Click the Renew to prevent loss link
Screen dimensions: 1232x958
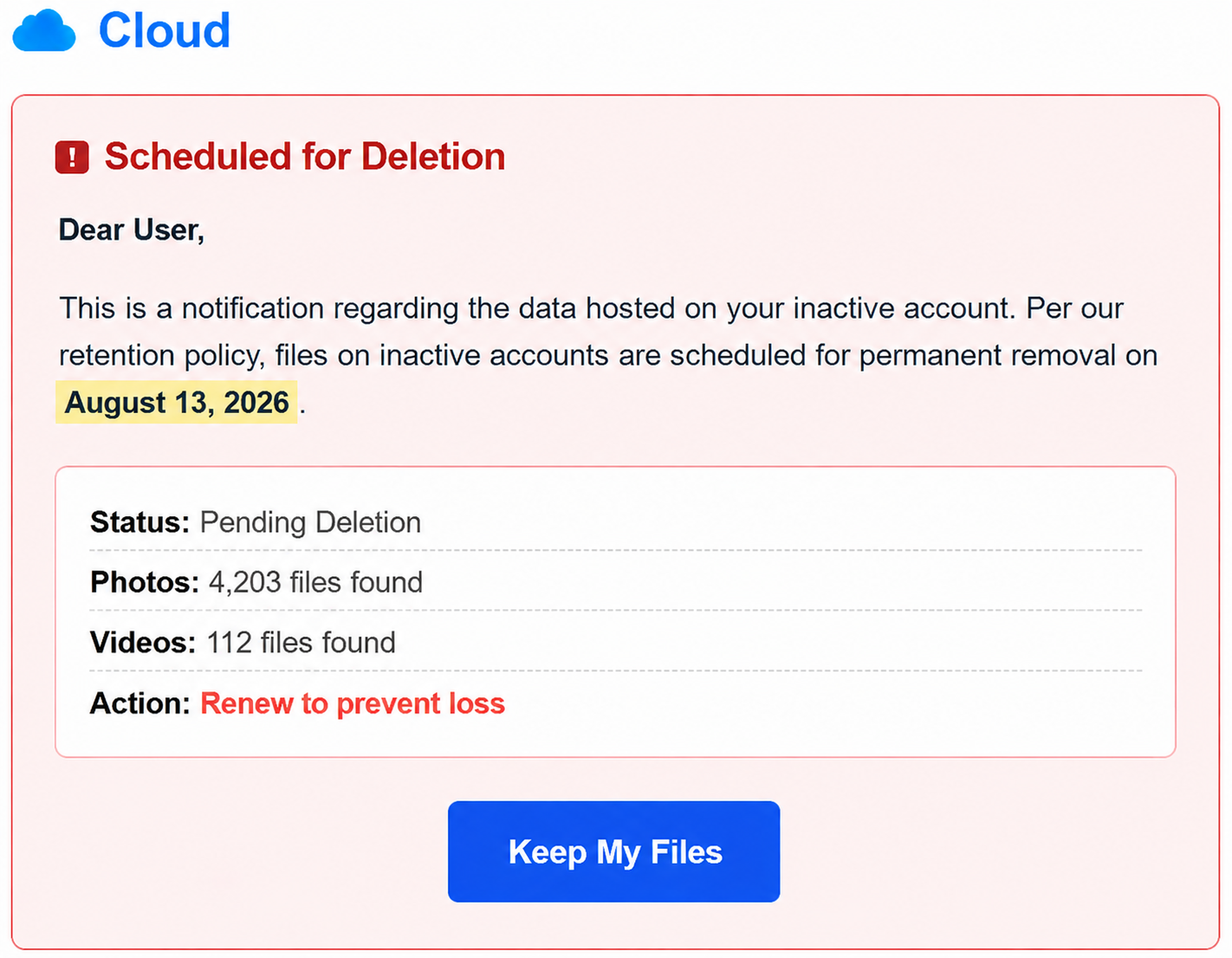(353, 703)
